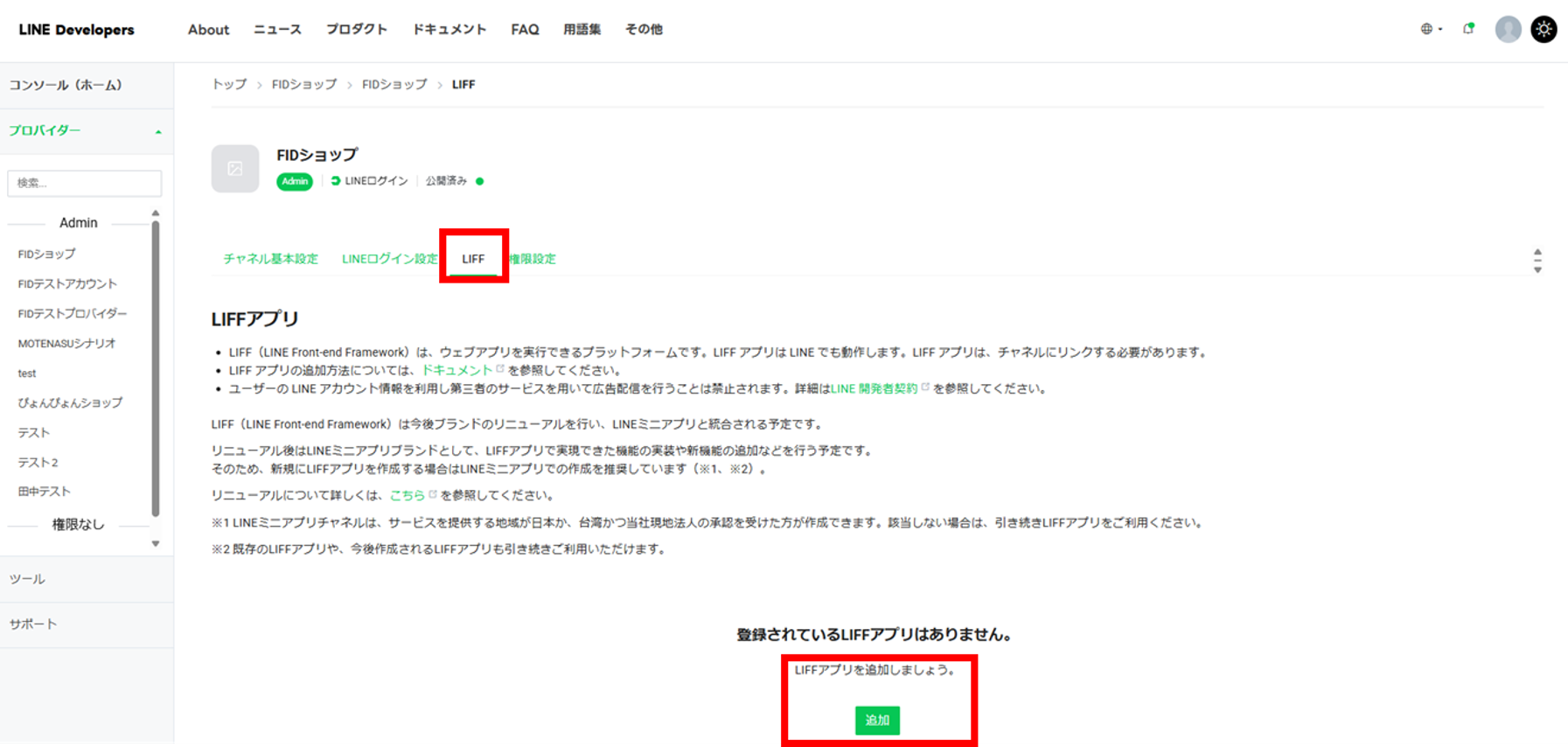Open the LINE 開発者契約 link
The width and height of the screenshot is (1568, 747).
point(874,388)
